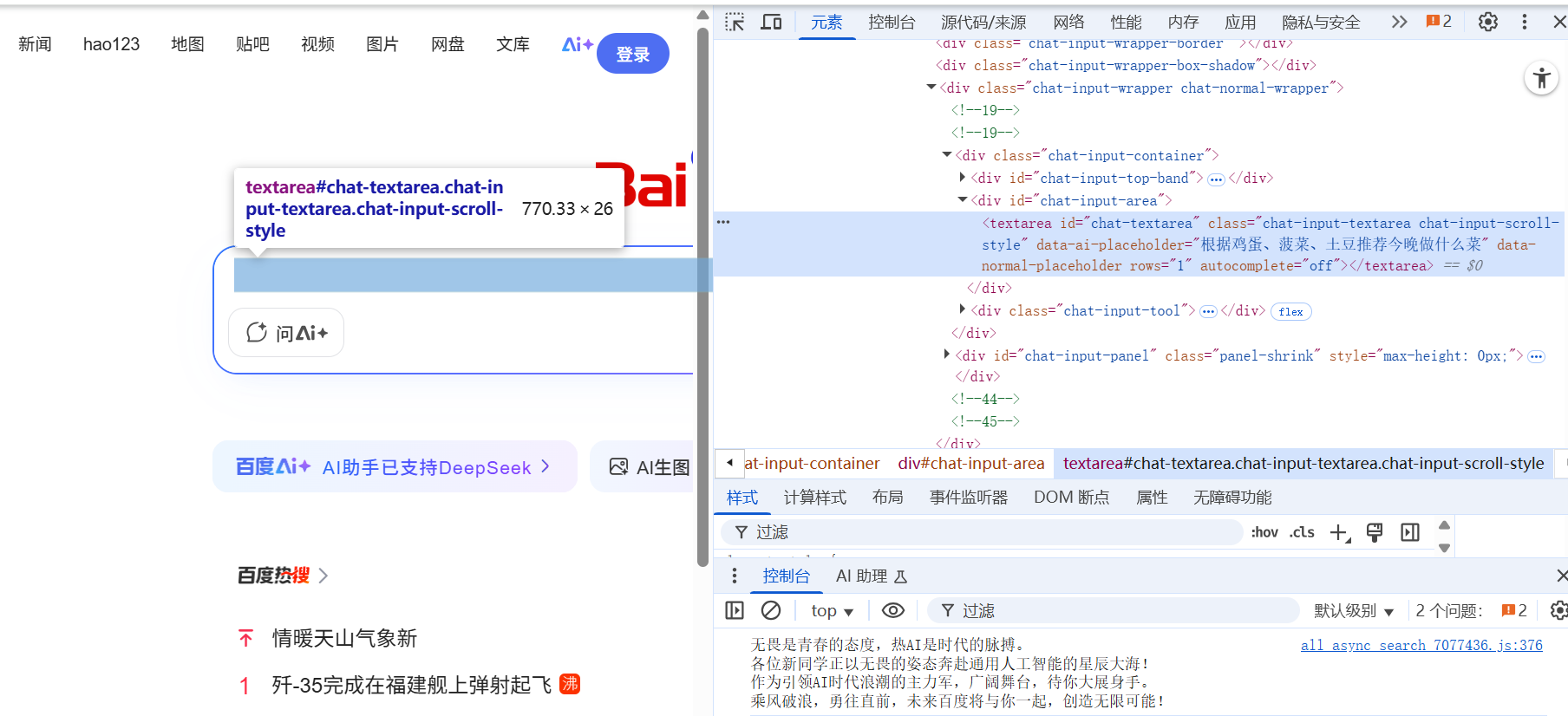Show more DevTools tabs chevron
The image size is (1568, 716).
(x=1399, y=22)
